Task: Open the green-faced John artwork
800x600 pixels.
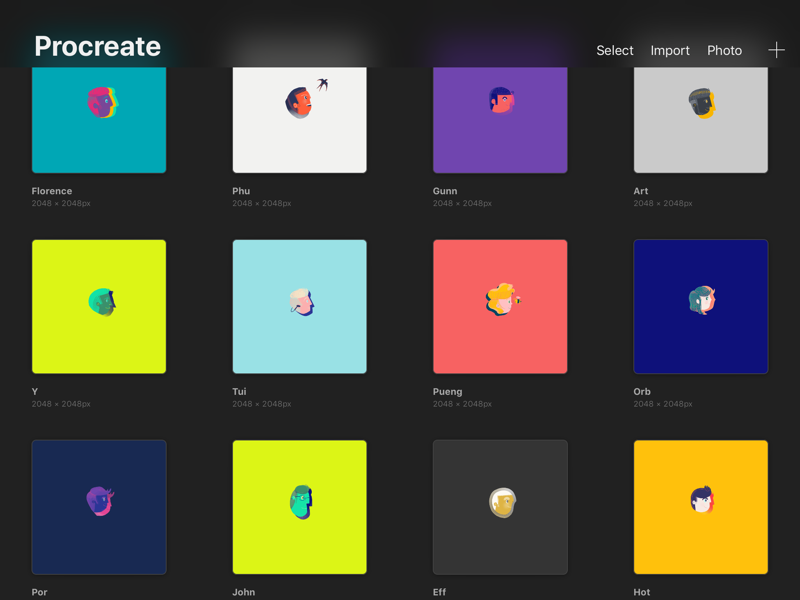Action: [x=299, y=506]
